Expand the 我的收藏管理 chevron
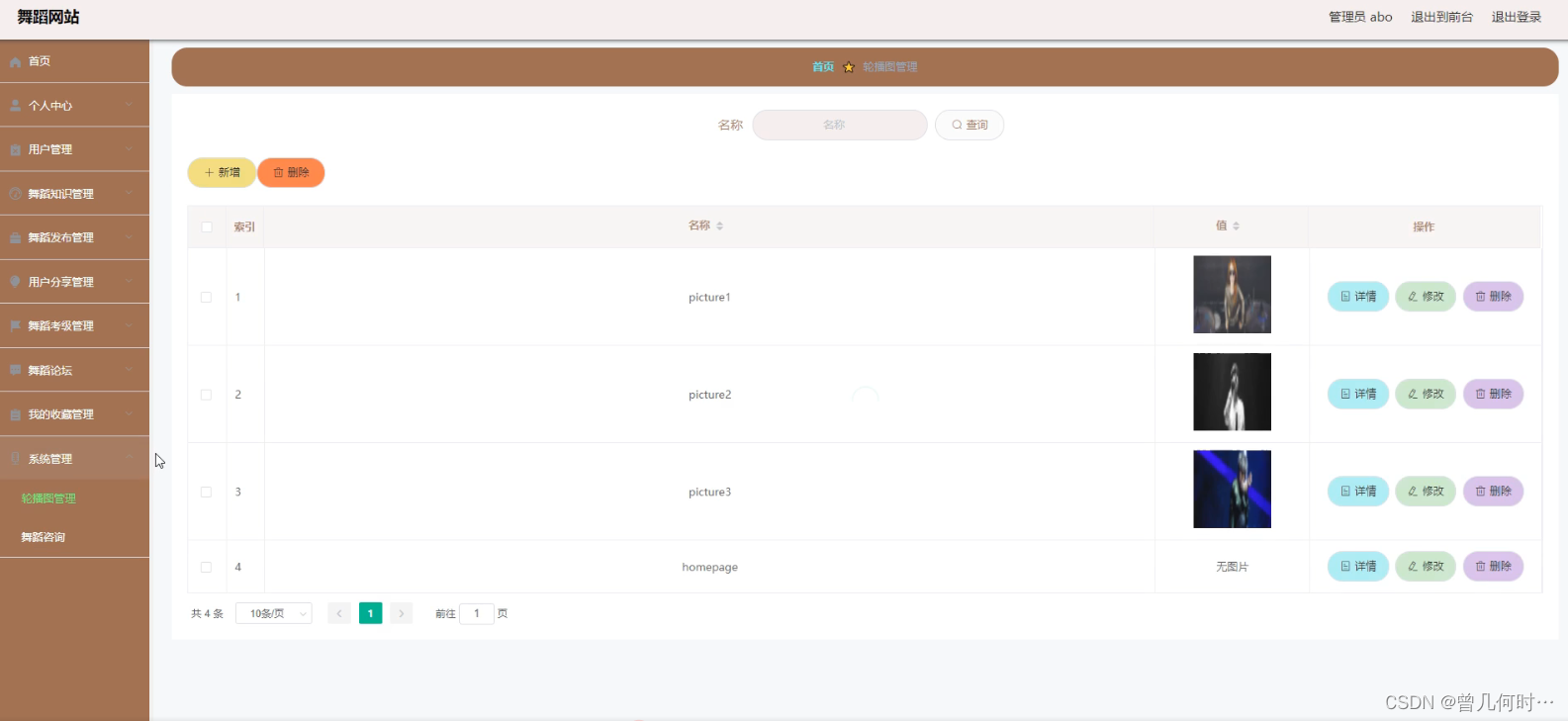Image resolution: width=1568 pixels, height=721 pixels. click(x=129, y=414)
